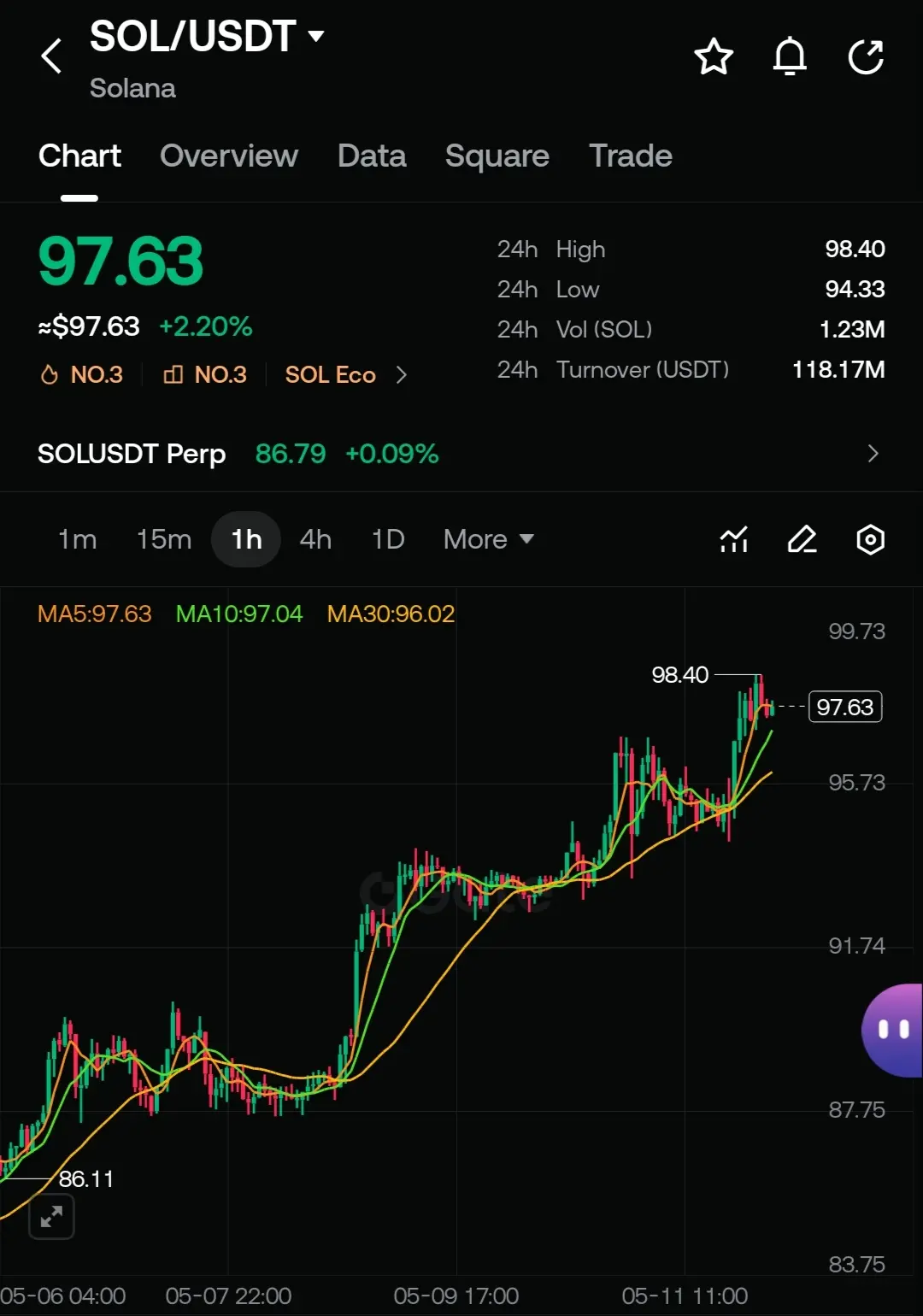The image size is (923, 1316).
Task: Tap the MA30:96.02 indicator label
Action: pyautogui.click(x=391, y=614)
